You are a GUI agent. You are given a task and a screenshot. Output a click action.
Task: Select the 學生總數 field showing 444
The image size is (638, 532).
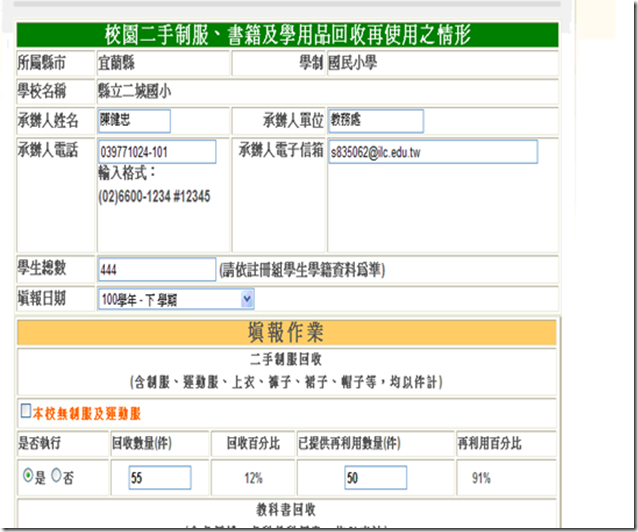(x=156, y=269)
